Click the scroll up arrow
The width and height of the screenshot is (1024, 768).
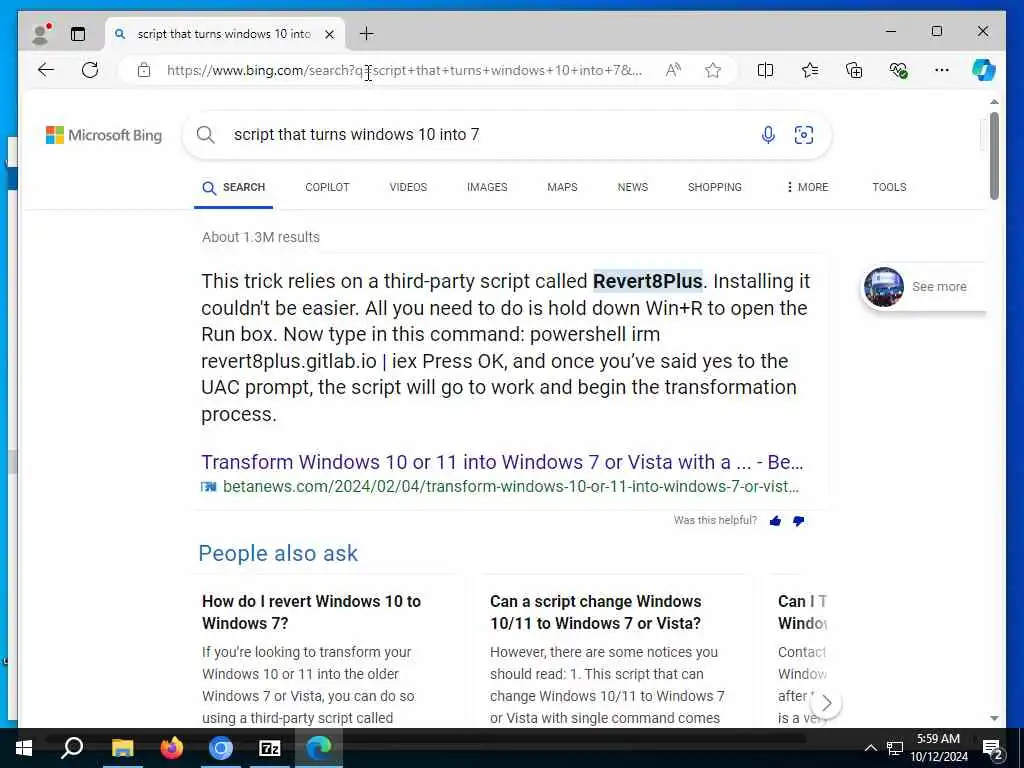(x=994, y=102)
